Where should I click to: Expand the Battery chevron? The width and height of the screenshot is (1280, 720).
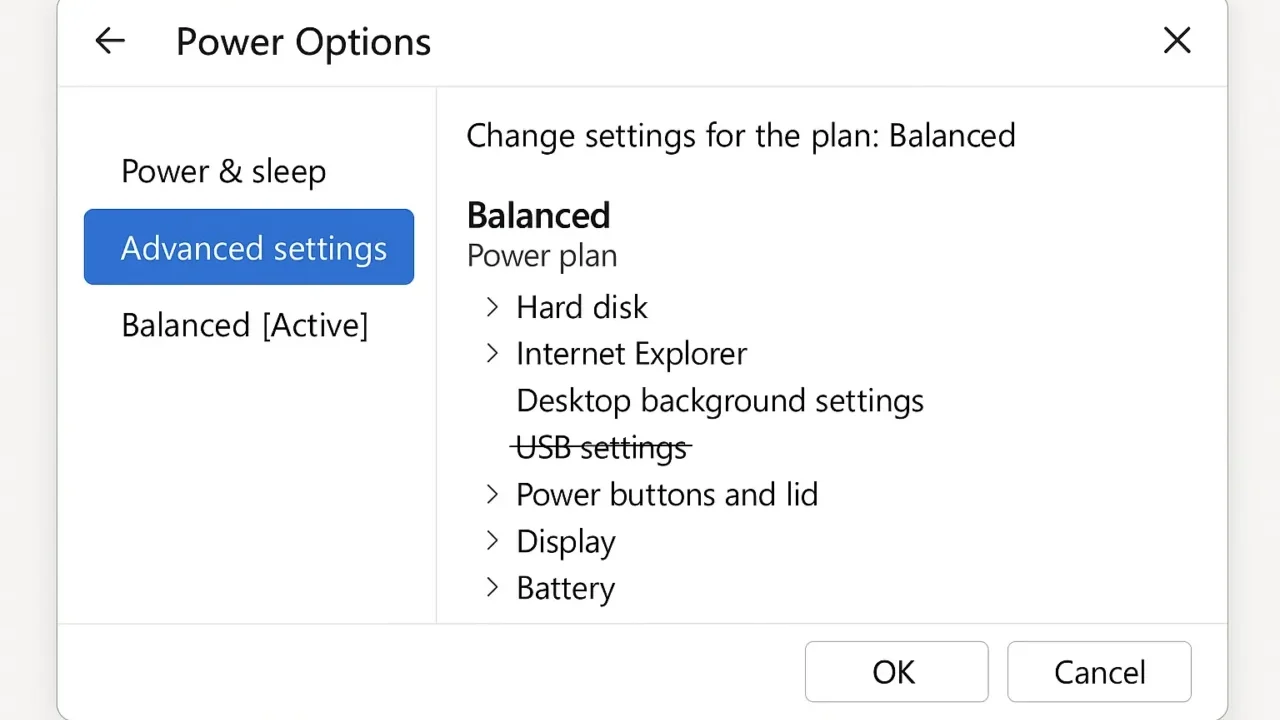[x=491, y=588]
